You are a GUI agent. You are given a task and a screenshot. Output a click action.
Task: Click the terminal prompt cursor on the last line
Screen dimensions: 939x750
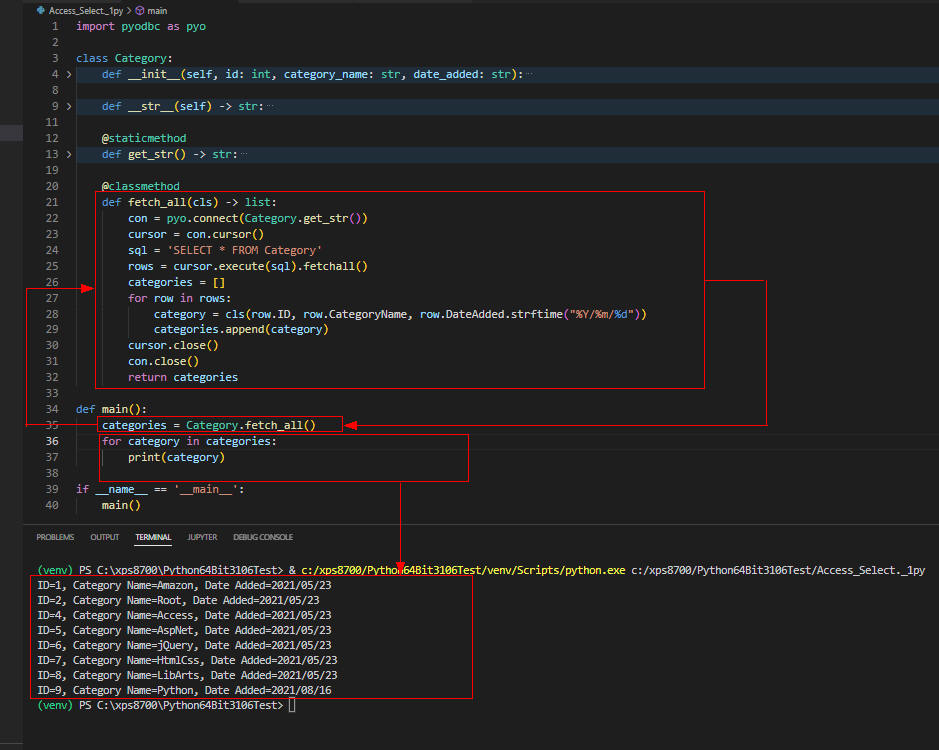click(x=292, y=705)
